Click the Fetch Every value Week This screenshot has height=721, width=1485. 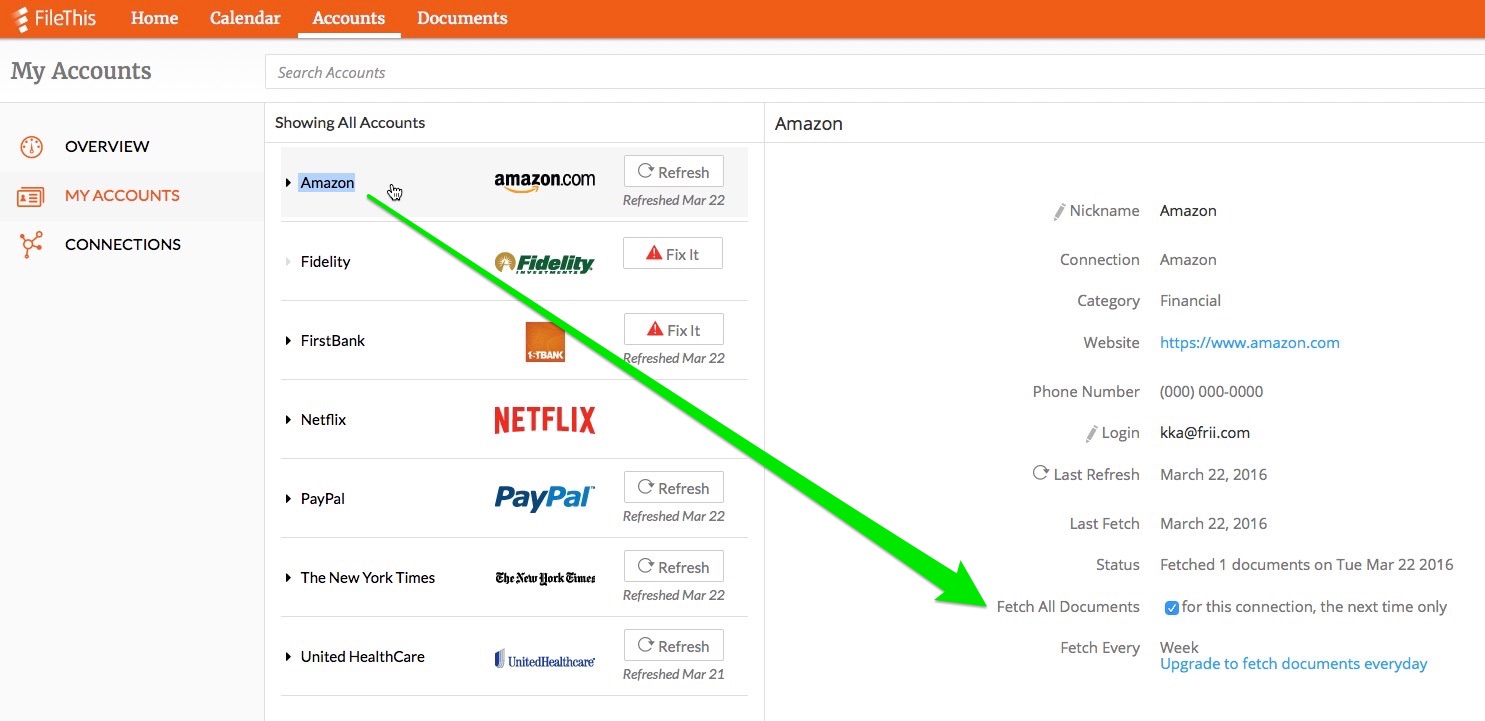(x=1179, y=648)
